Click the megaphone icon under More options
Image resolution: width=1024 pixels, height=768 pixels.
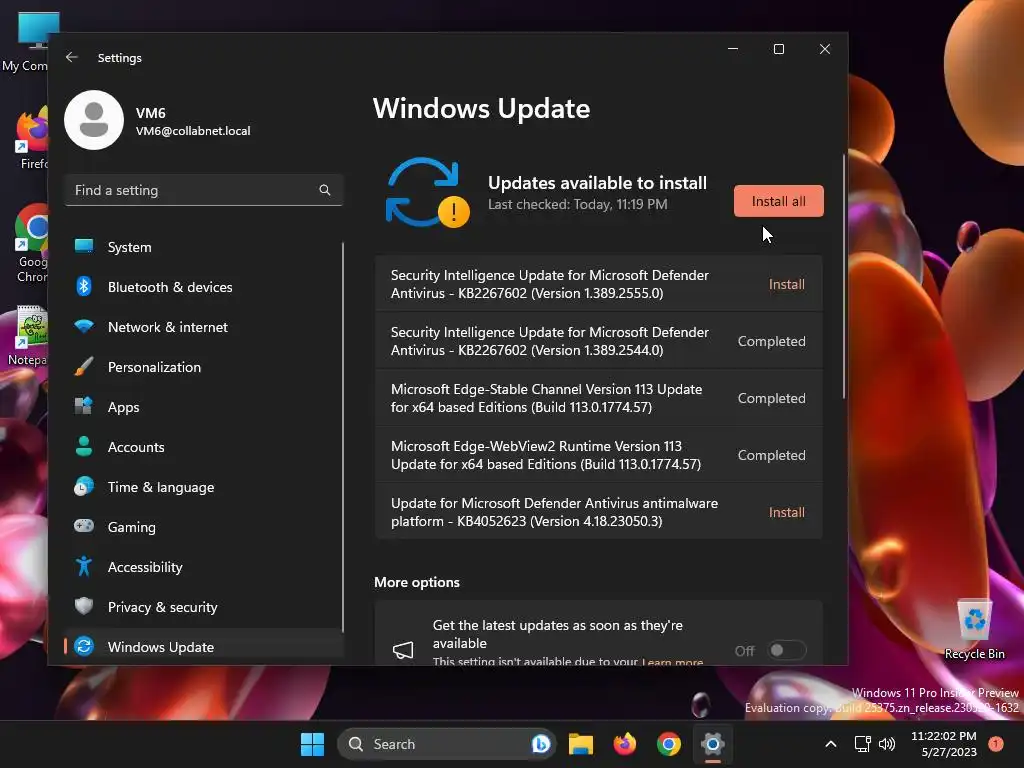coord(403,650)
